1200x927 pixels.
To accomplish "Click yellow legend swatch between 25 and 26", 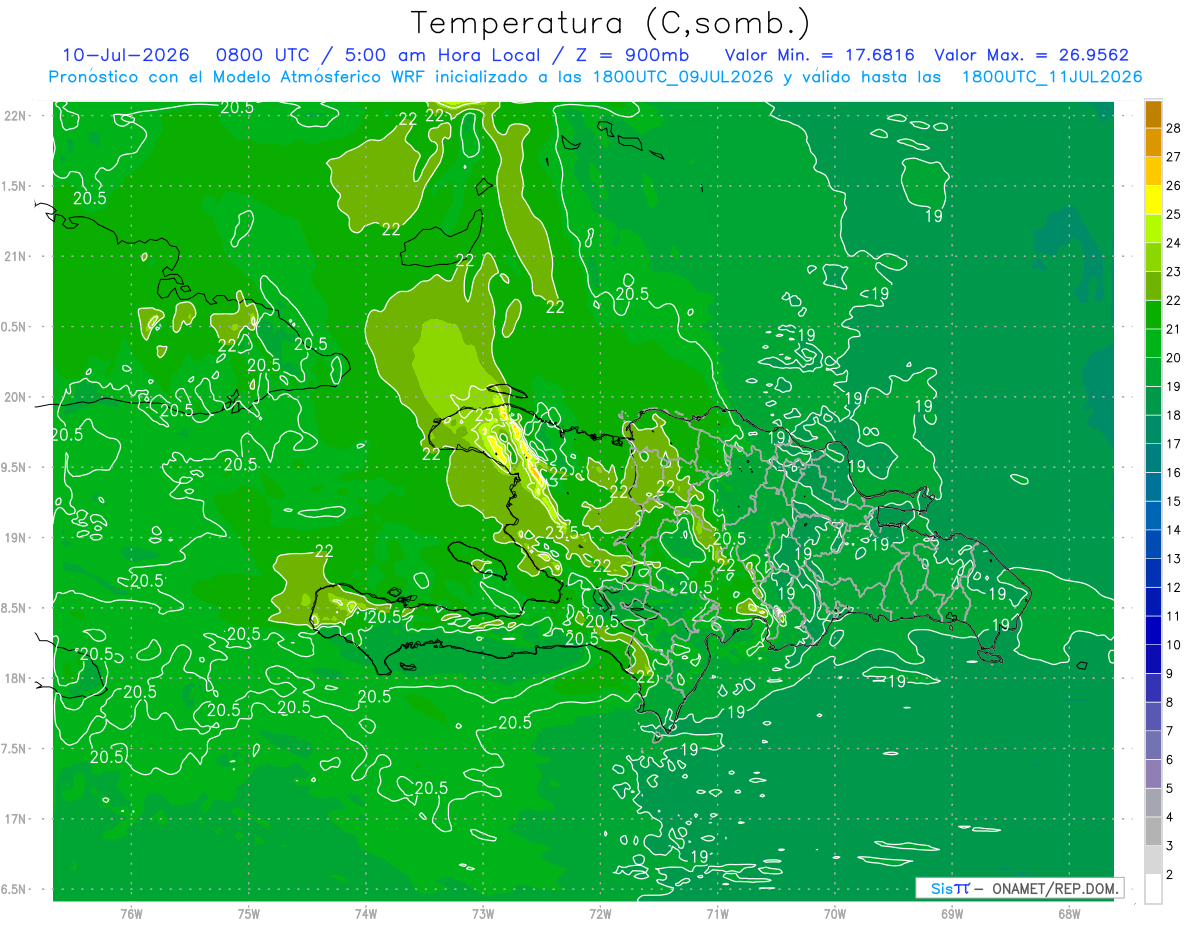I will tap(1153, 200).
